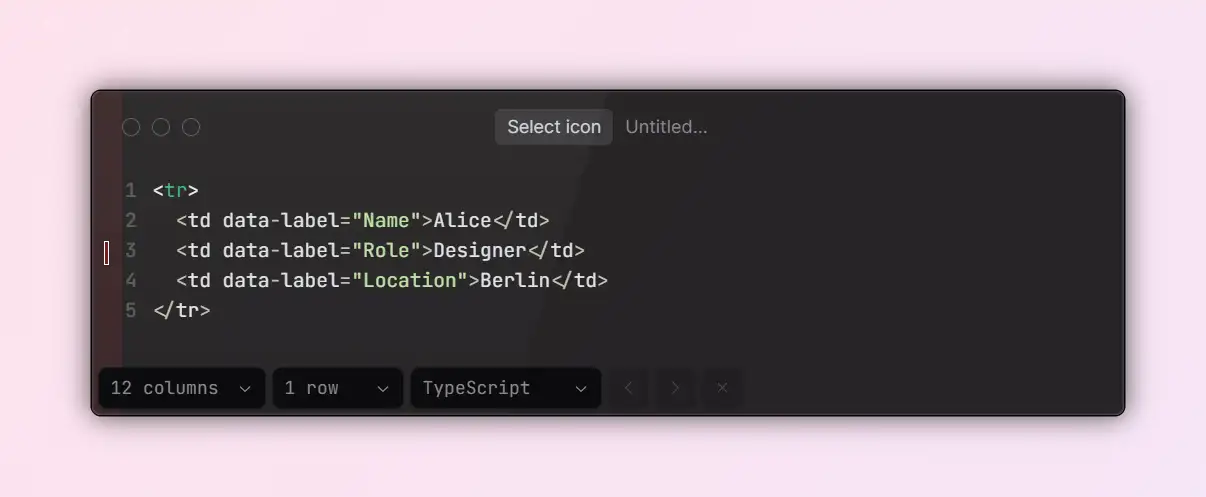The width and height of the screenshot is (1206, 497).
Task: Click the "Location" string on line 4
Action: coord(410,280)
